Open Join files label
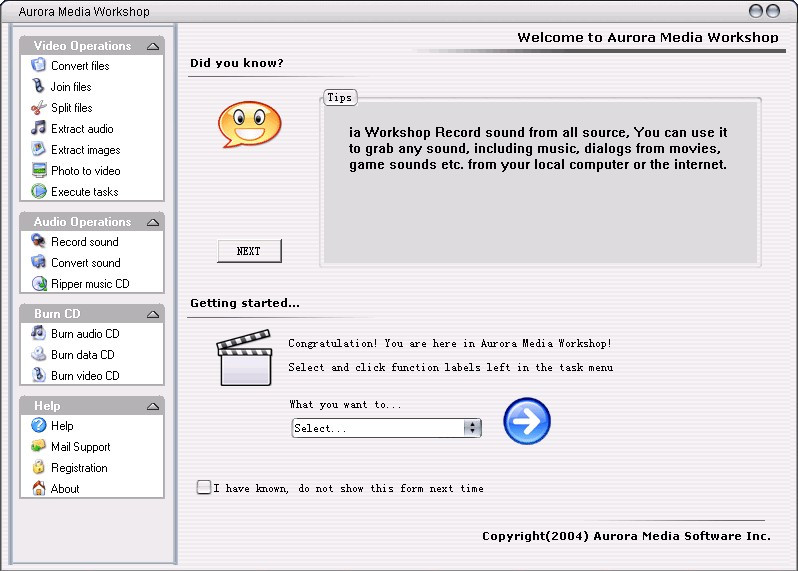Viewport: 798px width, 571px height. pyautogui.click(x=71, y=87)
